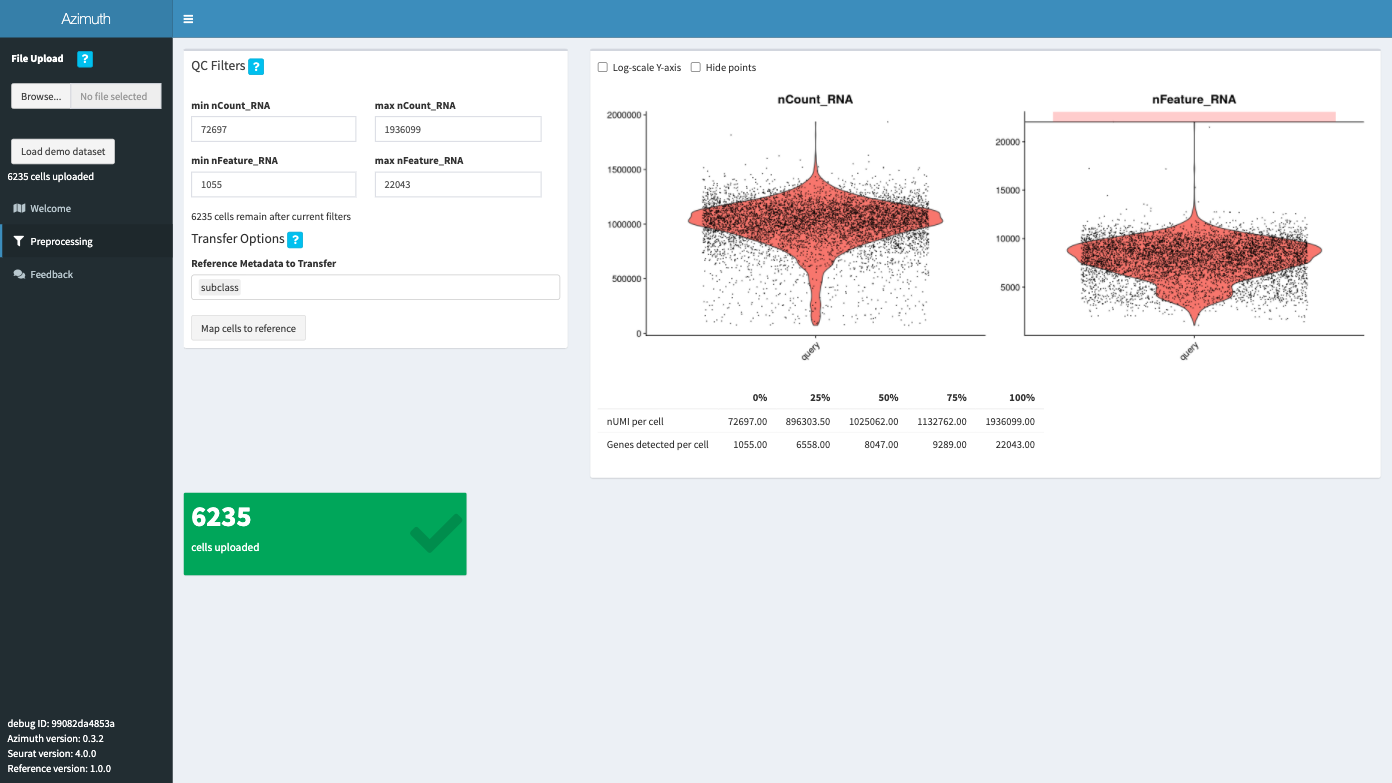This screenshot has width=1392, height=783.
Task: Open the File Upload help icon
Action: (84, 59)
